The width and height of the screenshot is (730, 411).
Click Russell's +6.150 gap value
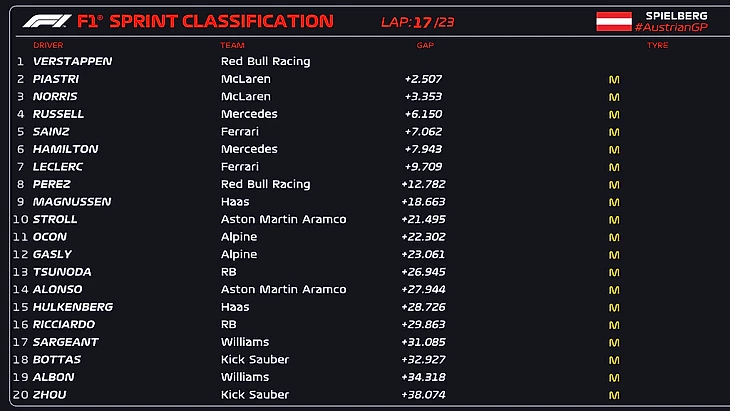(423, 114)
